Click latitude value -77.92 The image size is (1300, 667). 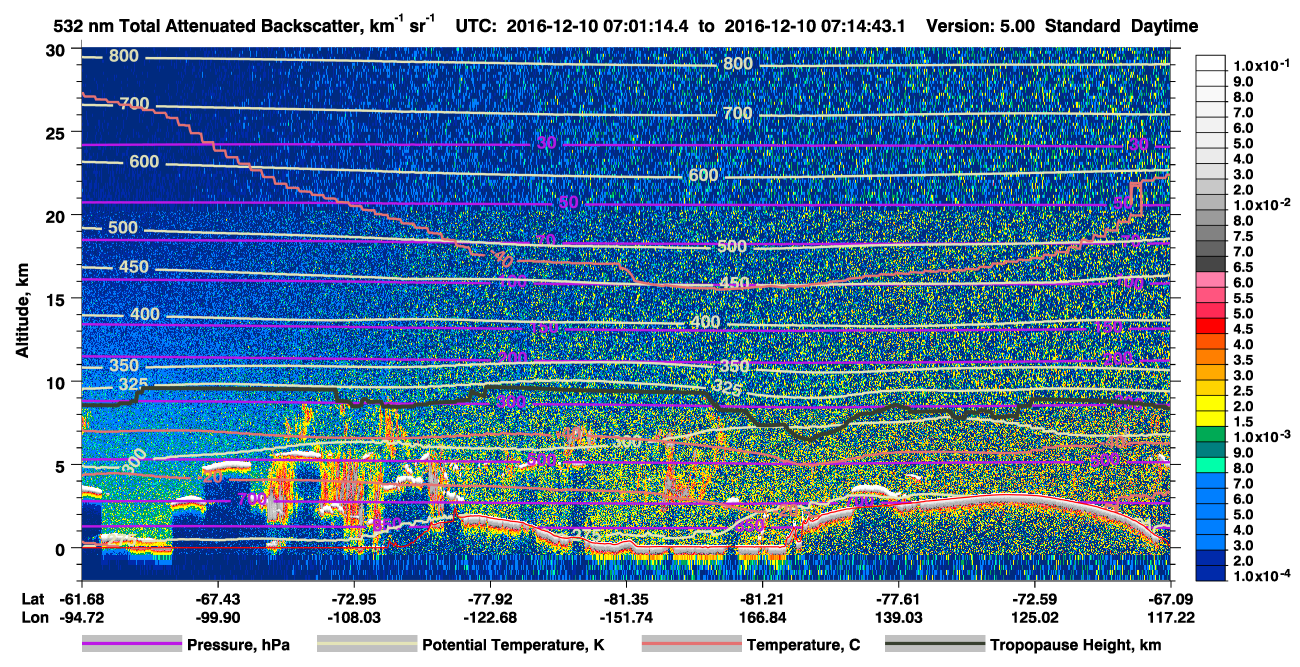click(x=490, y=599)
